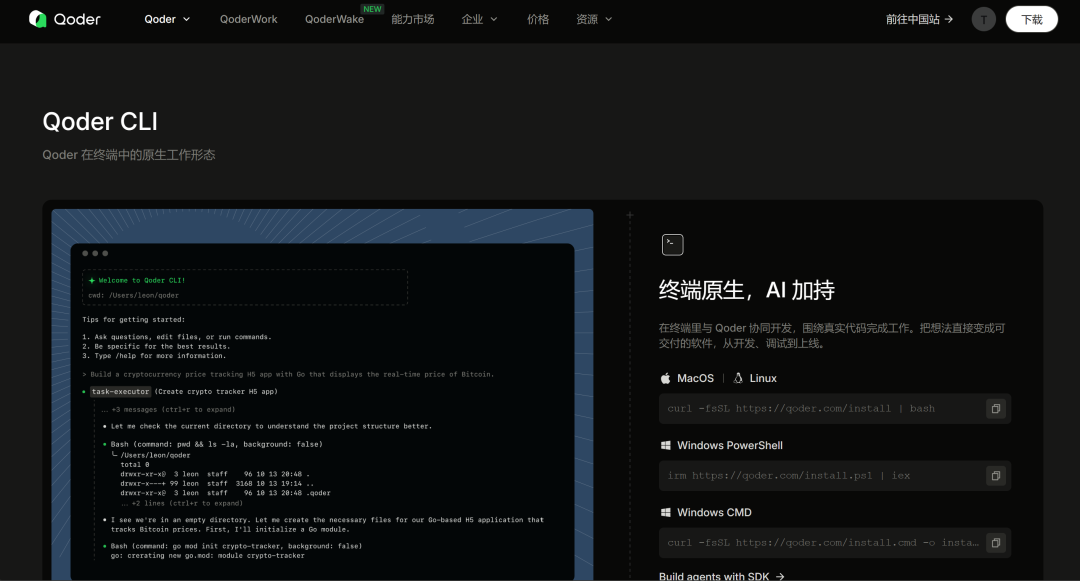Click 'Tips for getting started:' line
This screenshot has width=1080, height=581.
pyautogui.click(x=133, y=319)
